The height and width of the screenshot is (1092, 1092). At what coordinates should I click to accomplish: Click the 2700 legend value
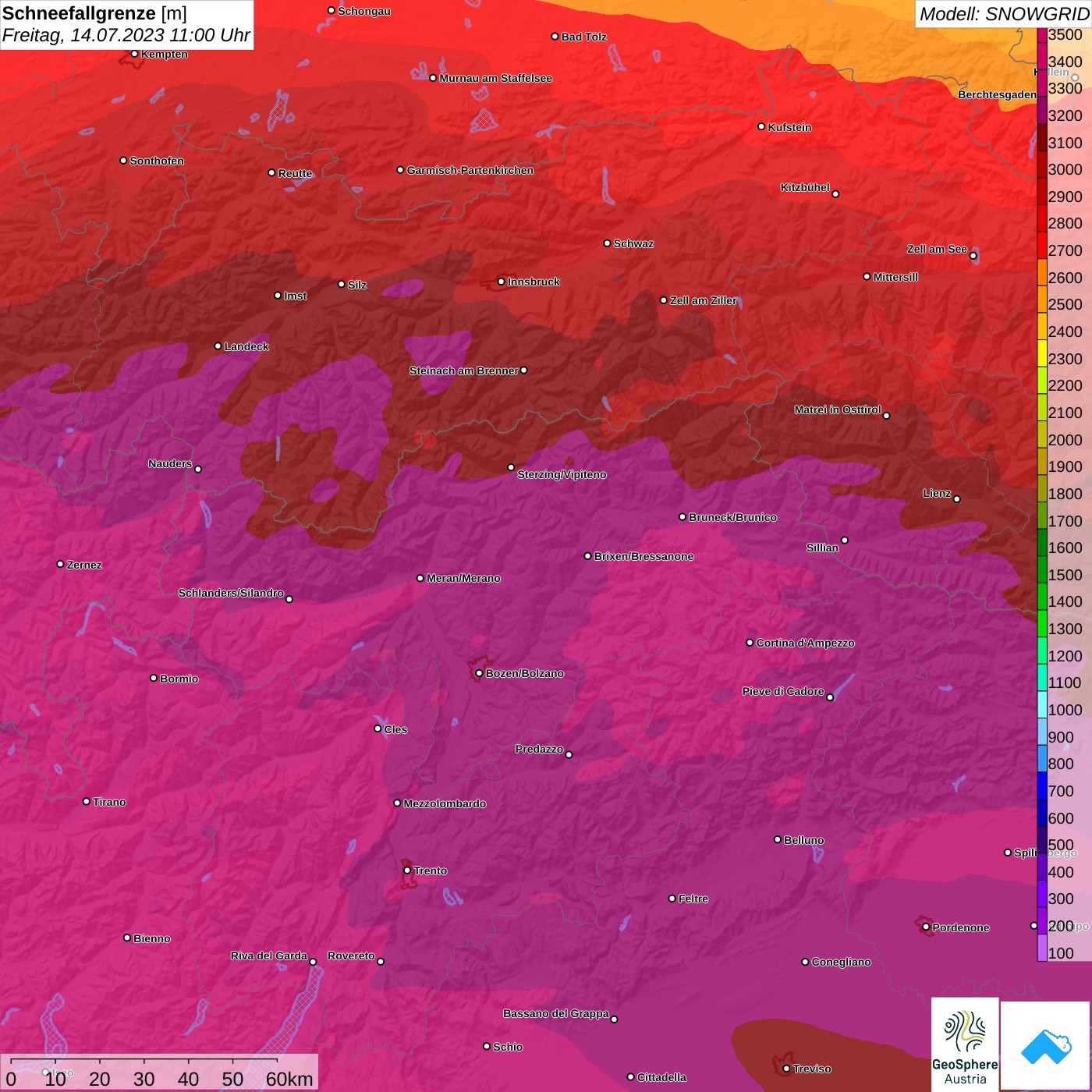(x=1065, y=250)
